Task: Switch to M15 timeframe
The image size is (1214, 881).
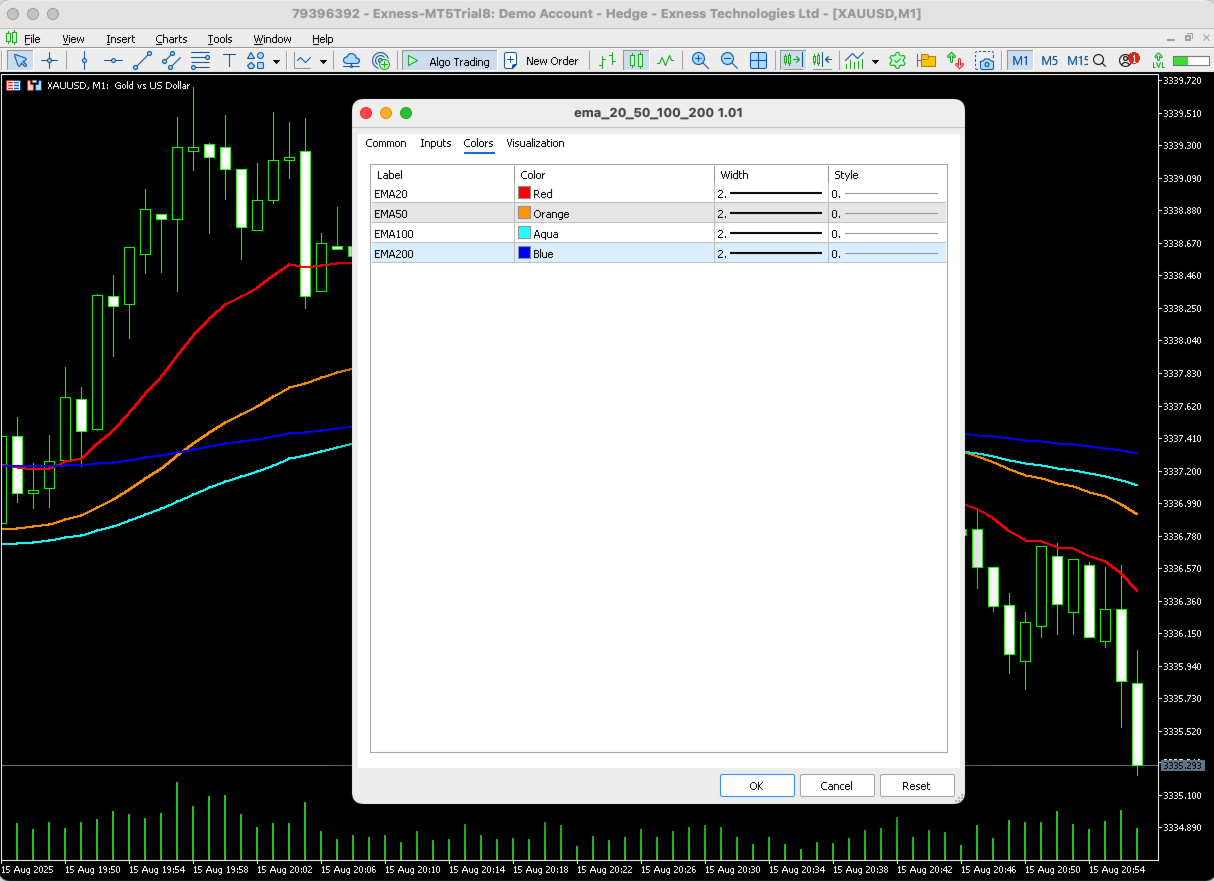Action: pos(1076,61)
